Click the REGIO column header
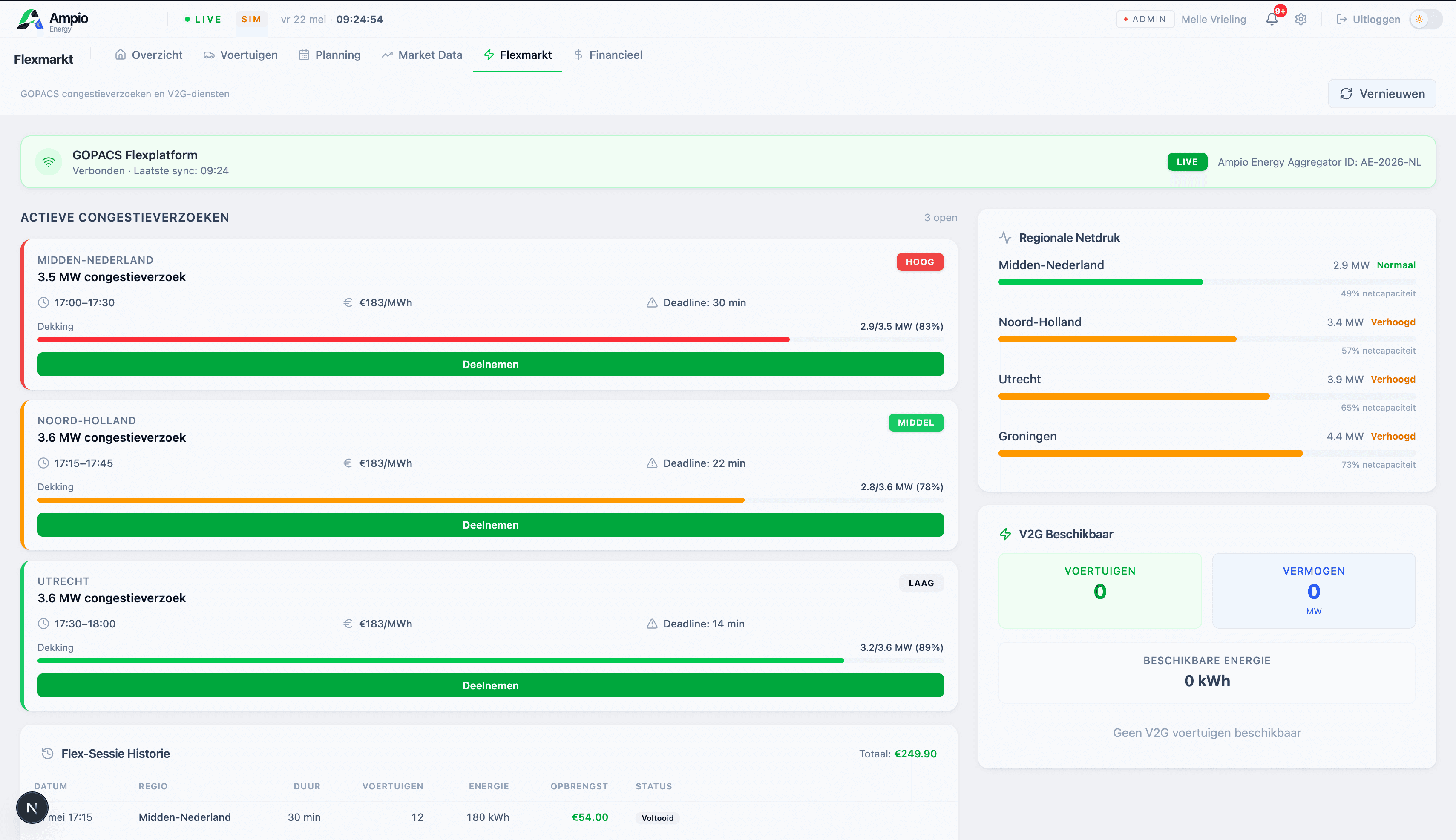This screenshot has width=1456, height=840. pyautogui.click(x=153, y=786)
